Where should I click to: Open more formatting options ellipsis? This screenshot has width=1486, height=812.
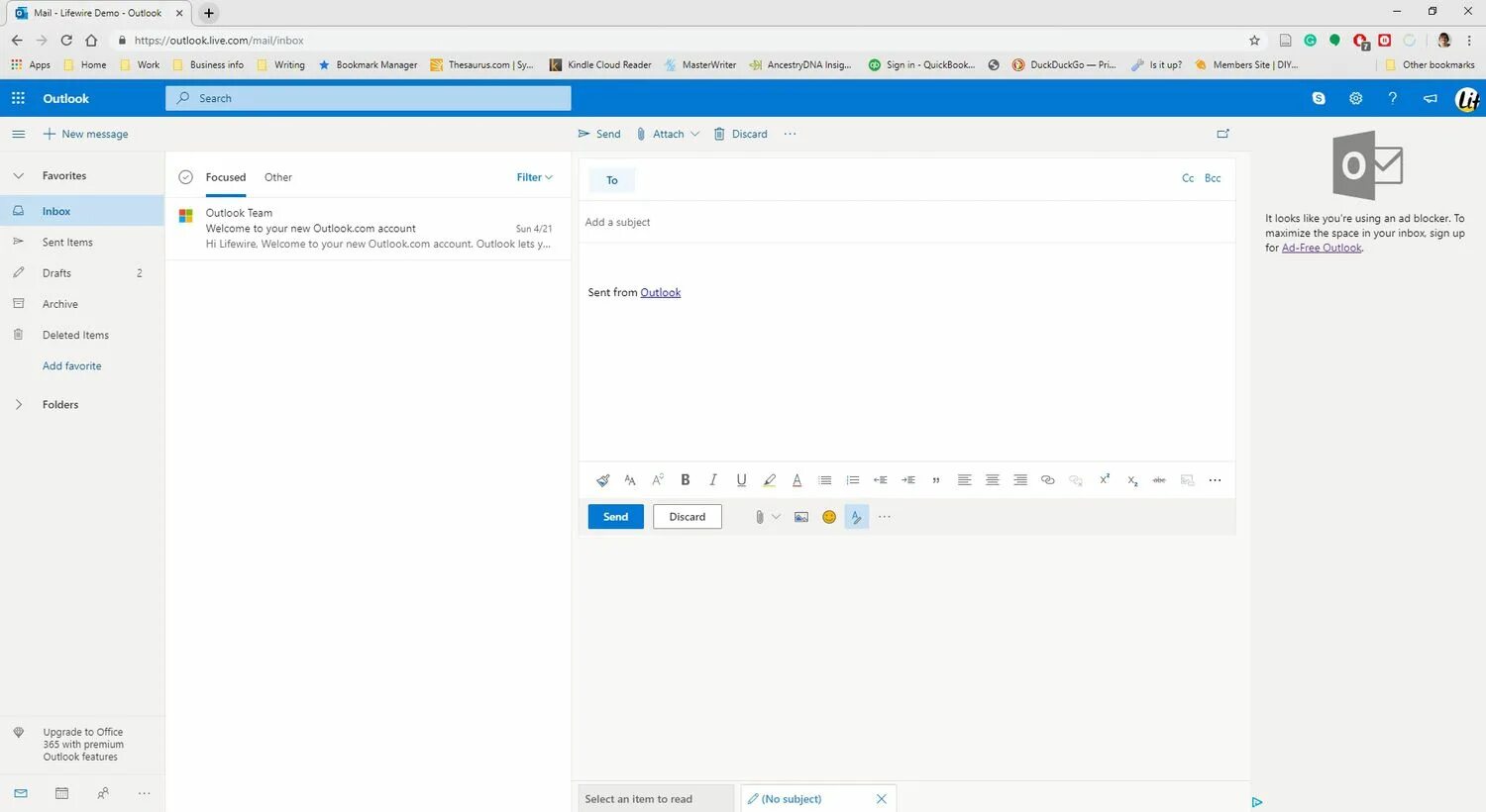point(1215,480)
